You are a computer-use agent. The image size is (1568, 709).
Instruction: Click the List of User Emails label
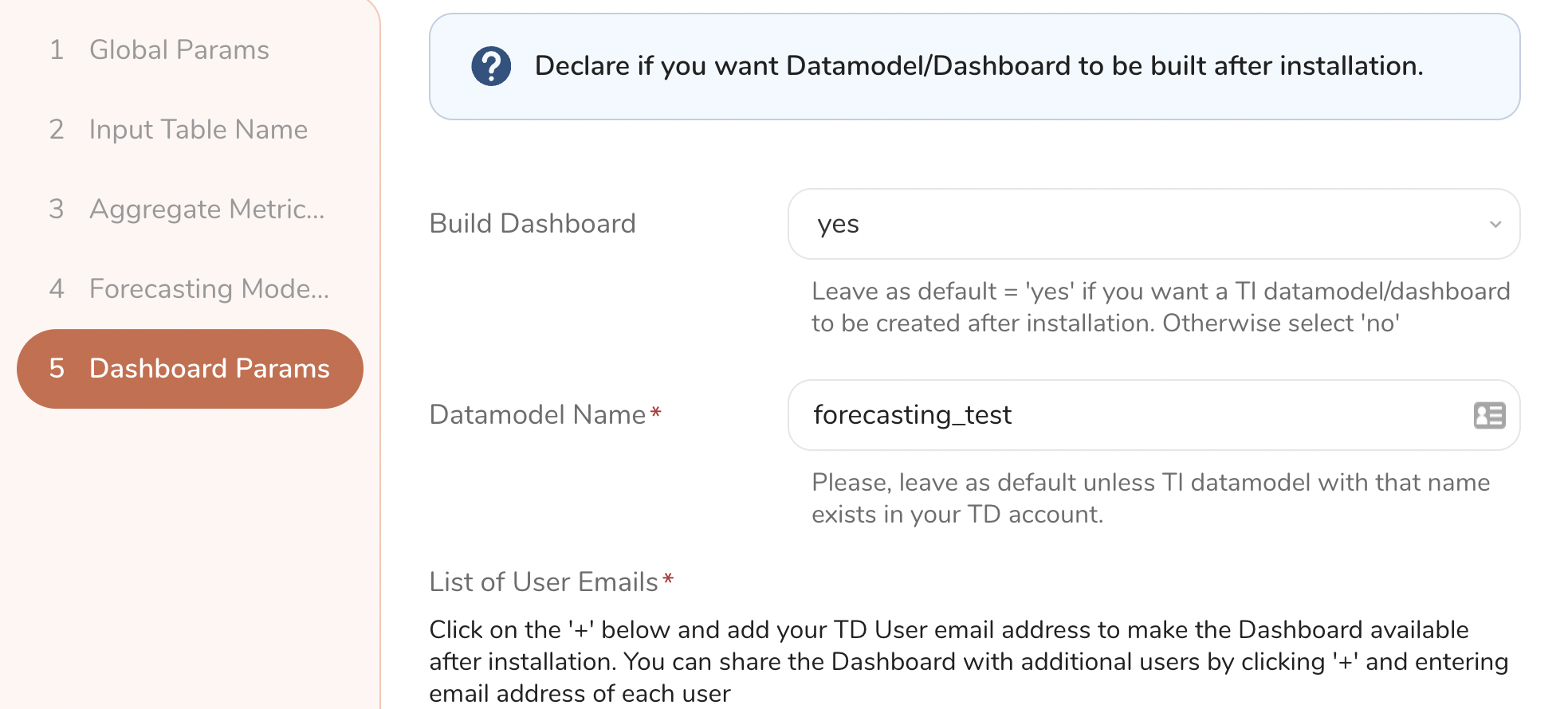(544, 582)
